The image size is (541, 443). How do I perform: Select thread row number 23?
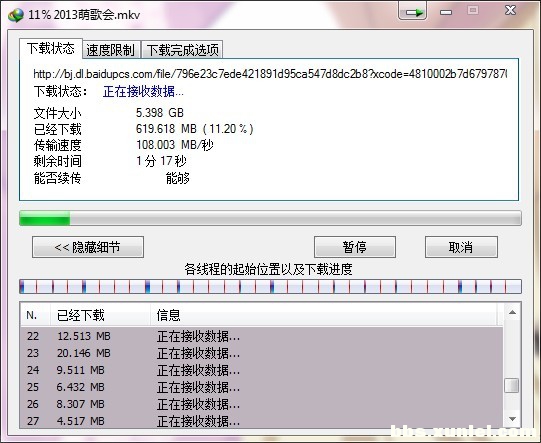(262, 353)
